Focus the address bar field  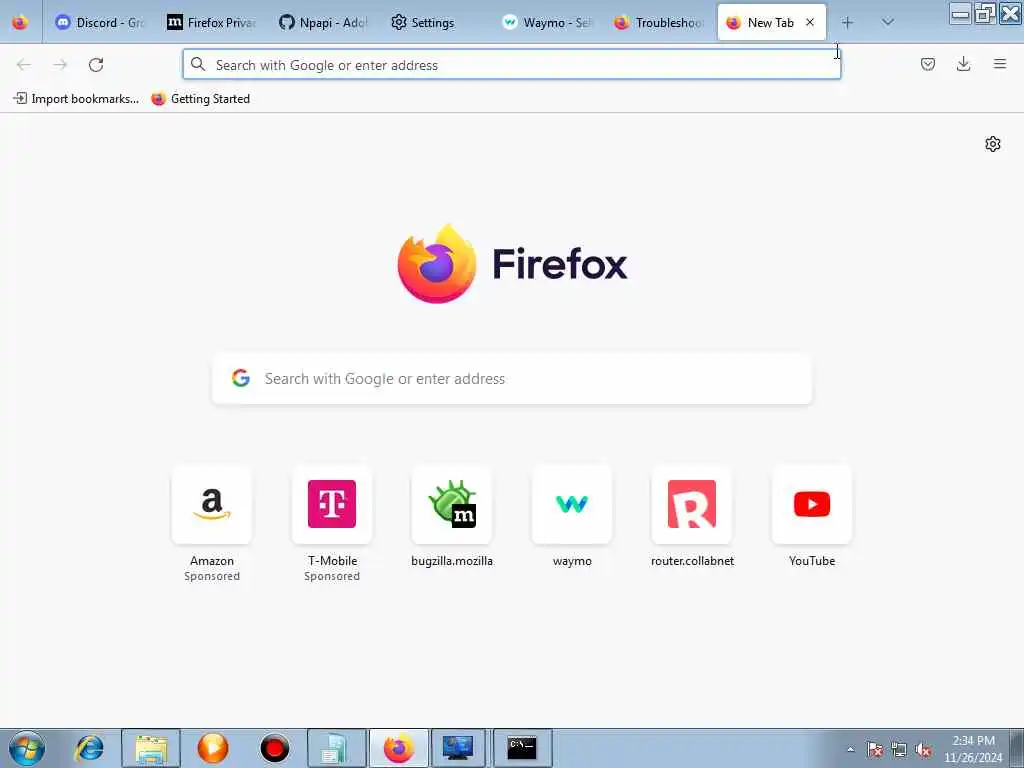pyautogui.click(x=511, y=65)
